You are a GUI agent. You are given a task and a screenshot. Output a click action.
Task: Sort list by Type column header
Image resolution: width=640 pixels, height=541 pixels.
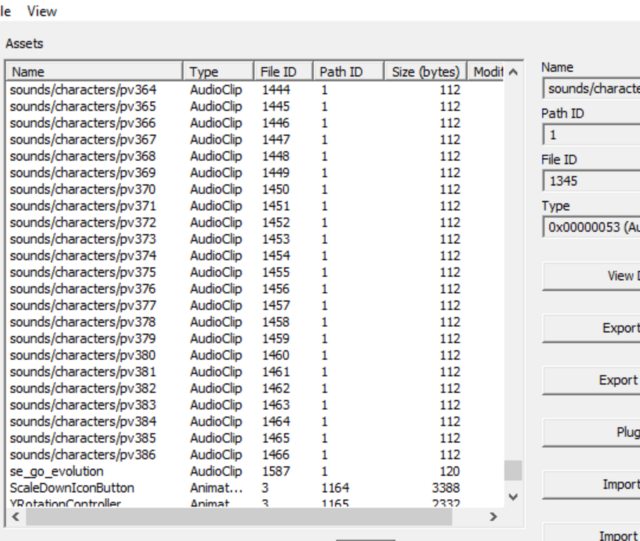coord(218,72)
